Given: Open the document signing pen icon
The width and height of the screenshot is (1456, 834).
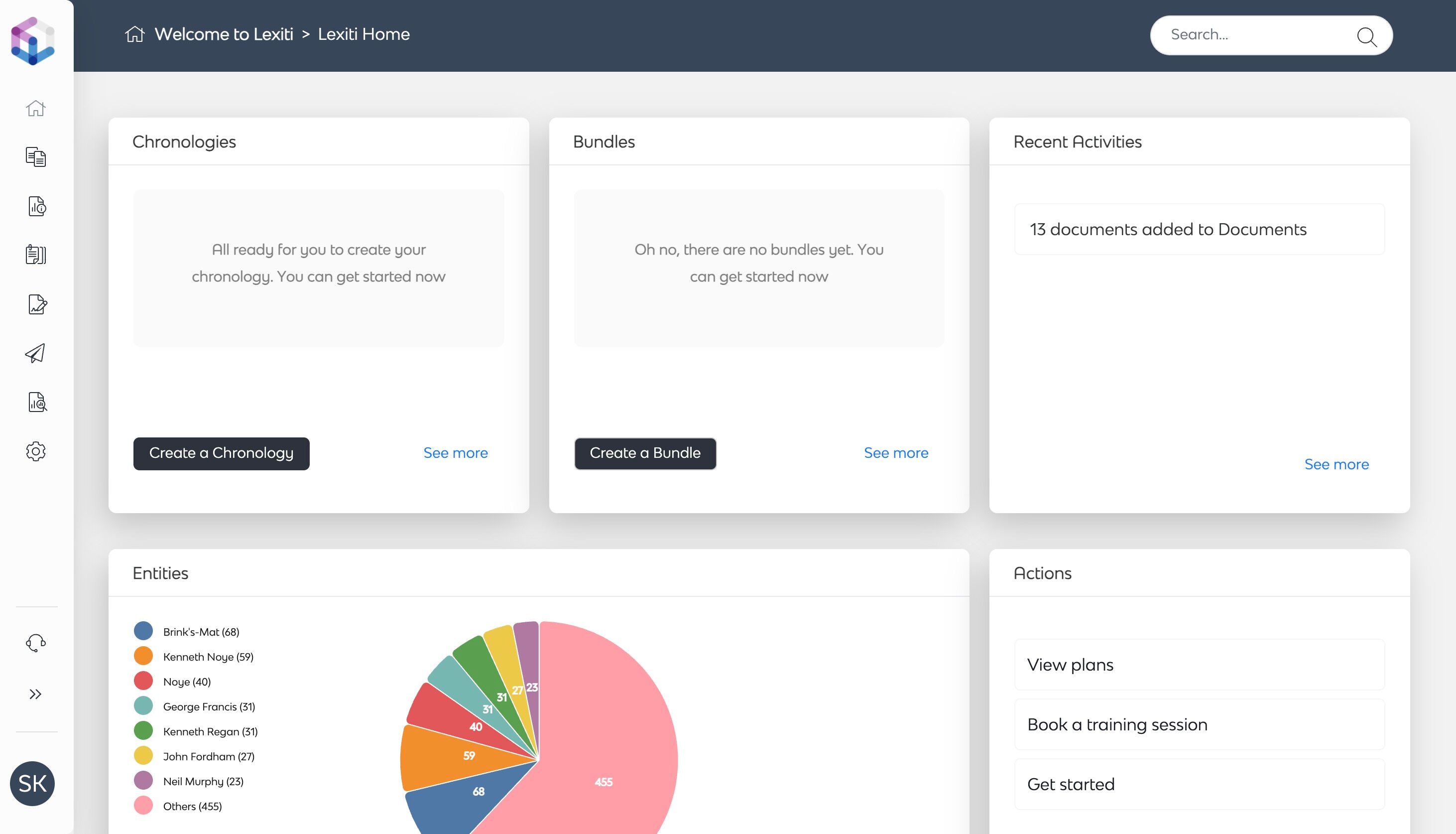Looking at the screenshot, I should (37, 304).
